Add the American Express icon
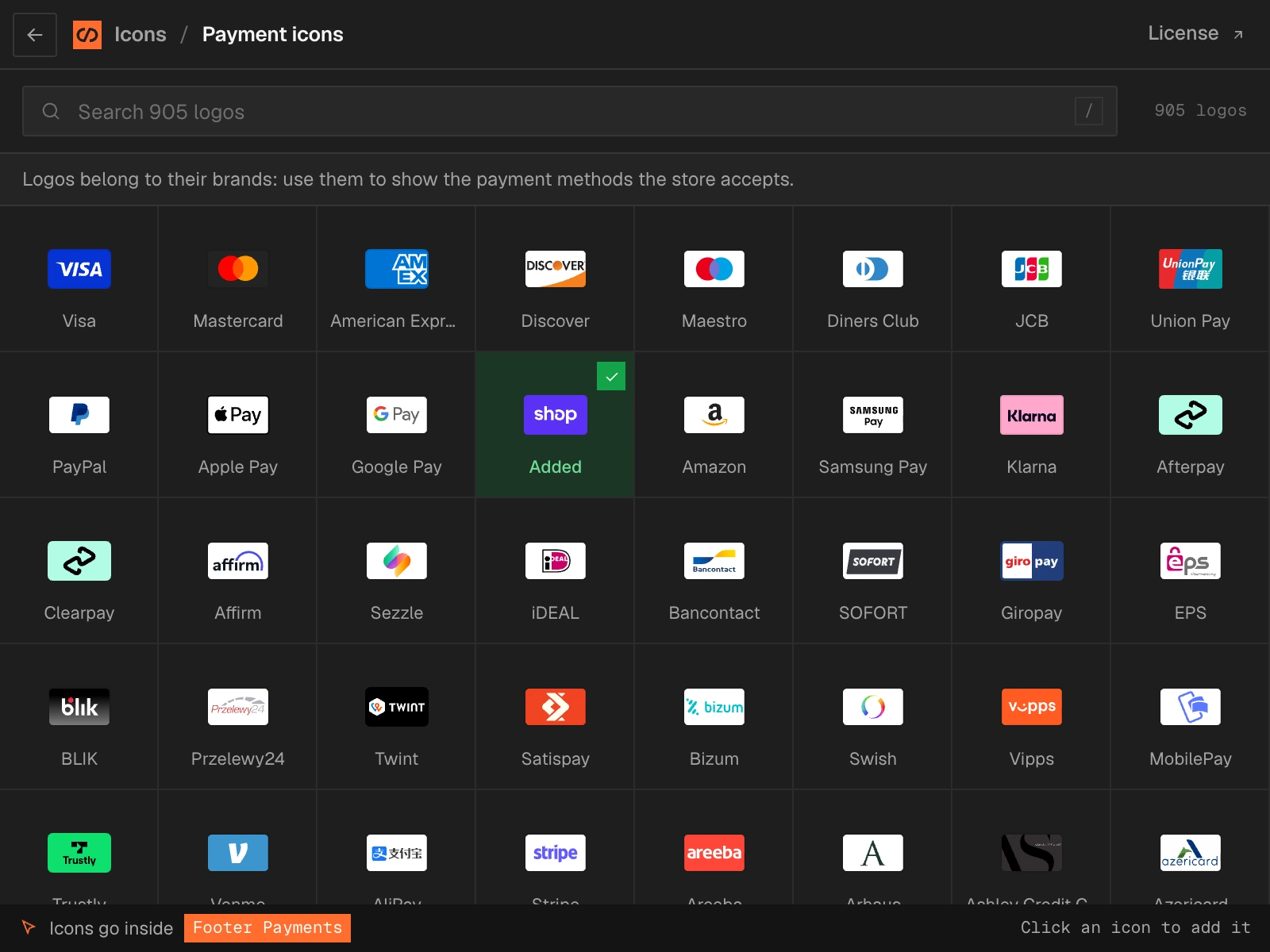Viewport: 1270px width, 952px height. (397, 278)
